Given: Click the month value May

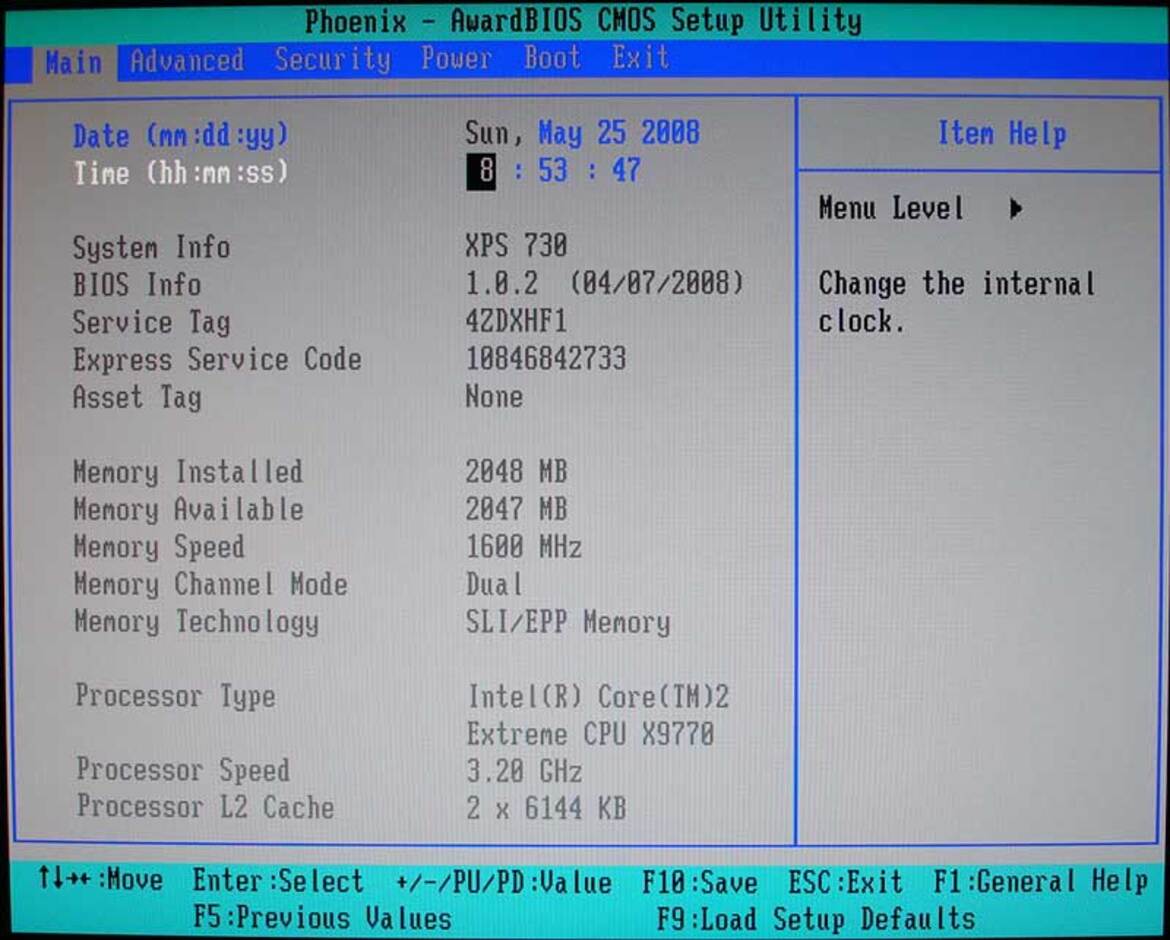Looking at the screenshot, I should pyautogui.click(x=560, y=134).
